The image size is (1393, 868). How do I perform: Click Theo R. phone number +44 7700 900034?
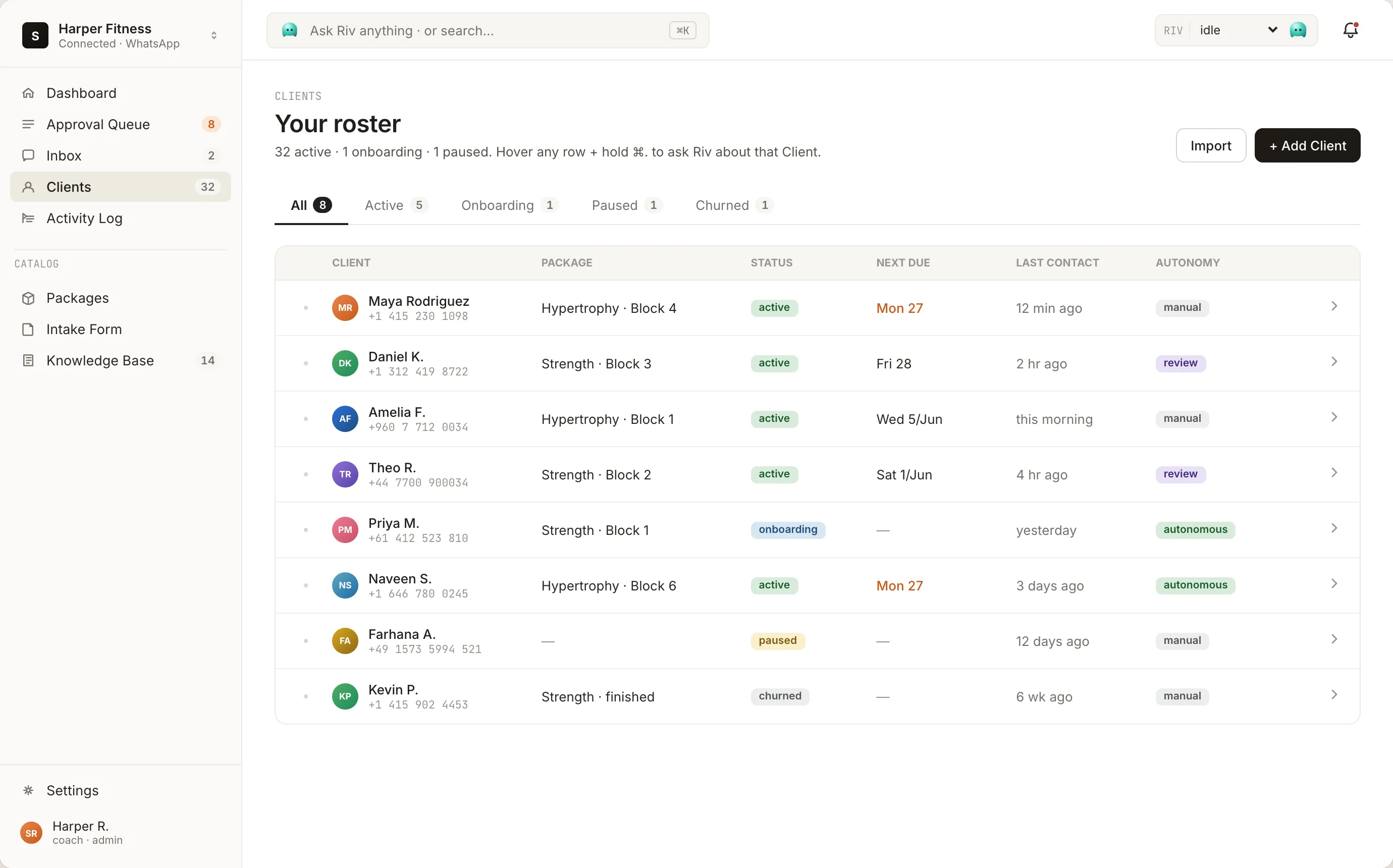pos(418,483)
